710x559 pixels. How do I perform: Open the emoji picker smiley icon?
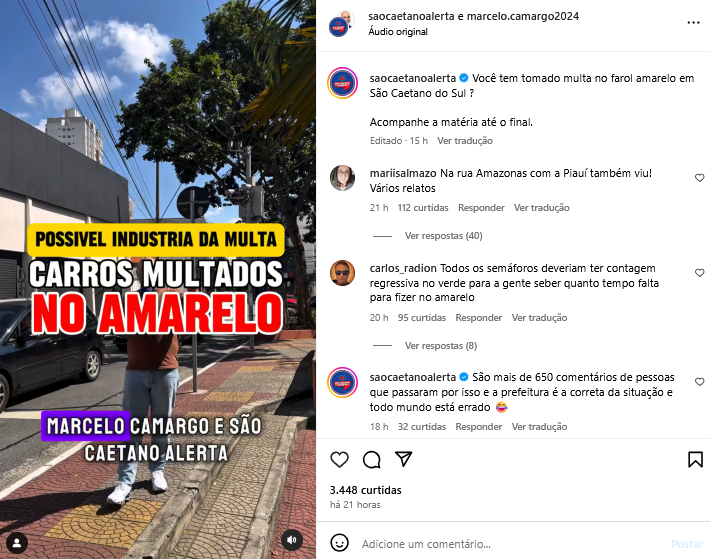click(x=340, y=542)
